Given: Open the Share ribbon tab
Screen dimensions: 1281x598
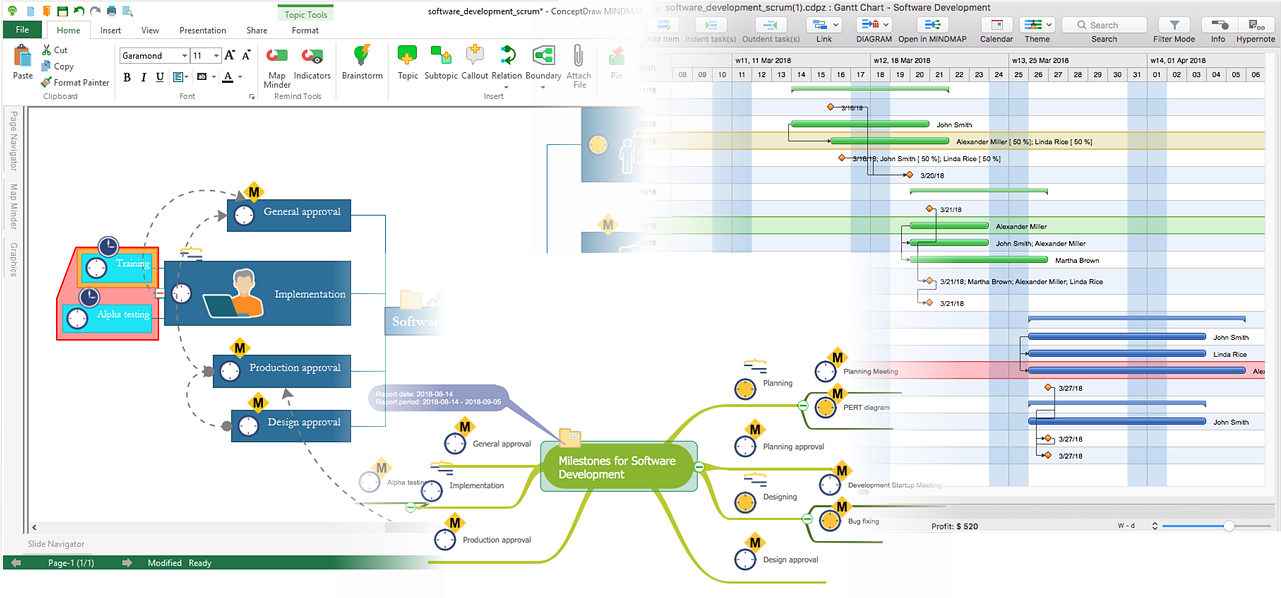Looking at the screenshot, I should click(x=257, y=30).
